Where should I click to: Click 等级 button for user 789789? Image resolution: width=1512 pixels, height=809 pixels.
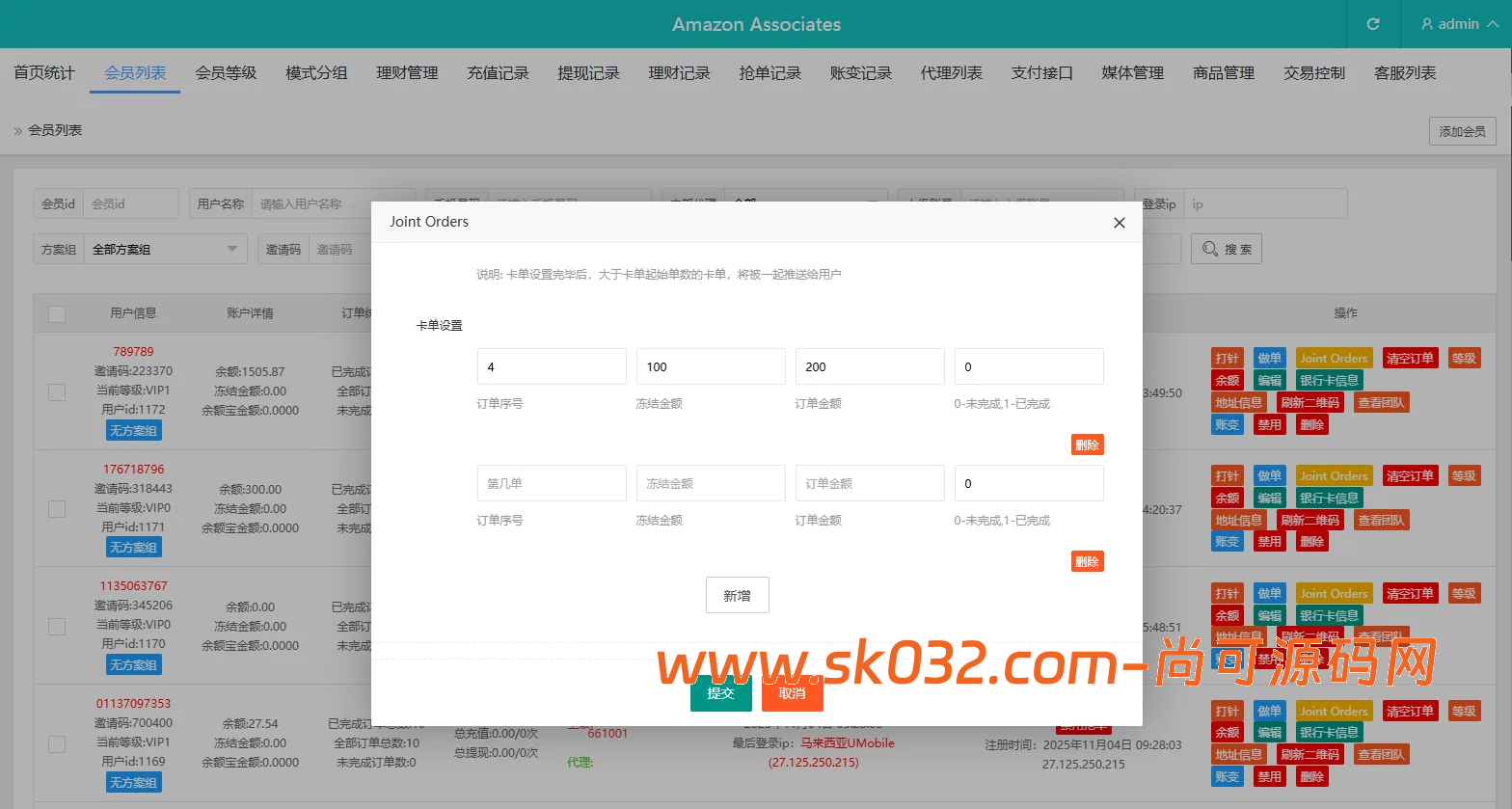click(x=1464, y=359)
